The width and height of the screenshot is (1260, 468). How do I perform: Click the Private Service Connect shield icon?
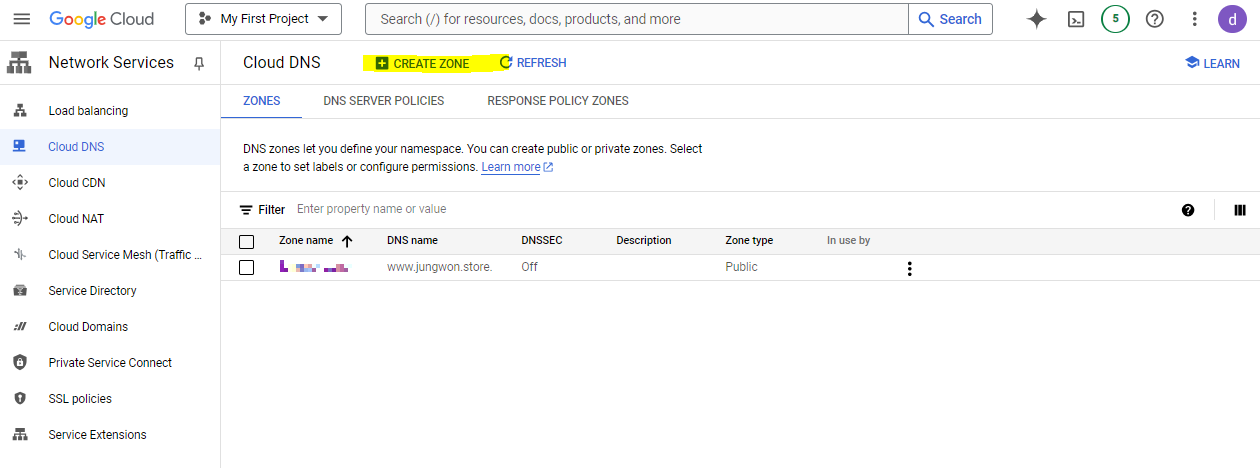click(19, 363)
